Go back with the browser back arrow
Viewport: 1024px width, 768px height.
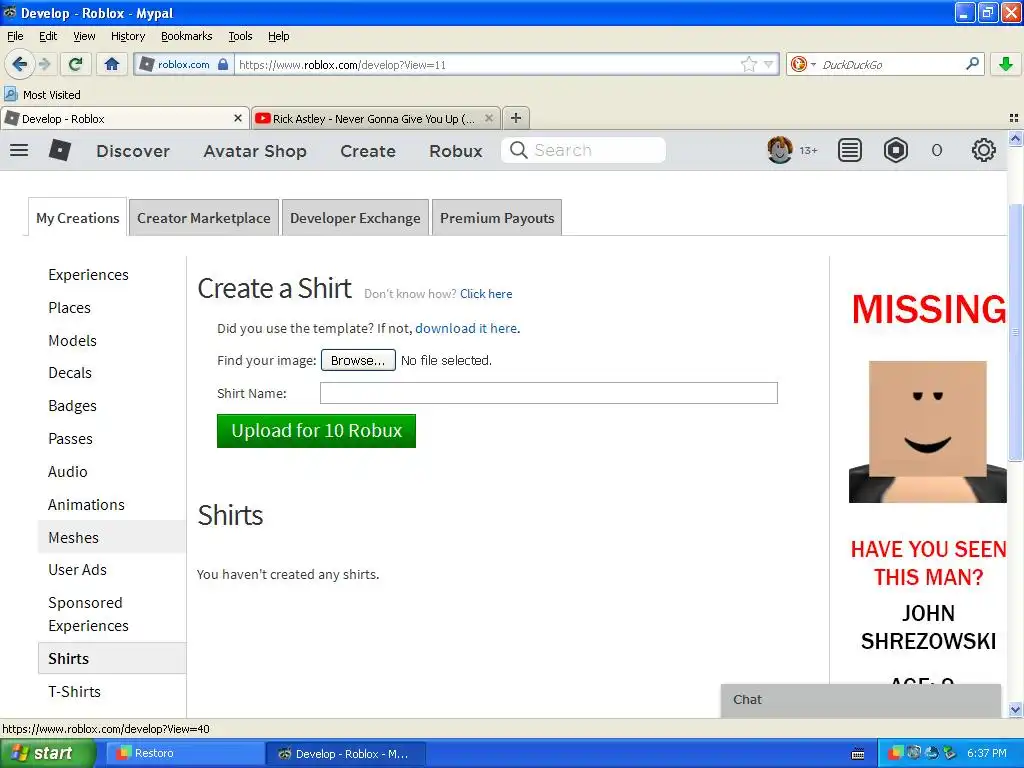(x=19, y=64)
